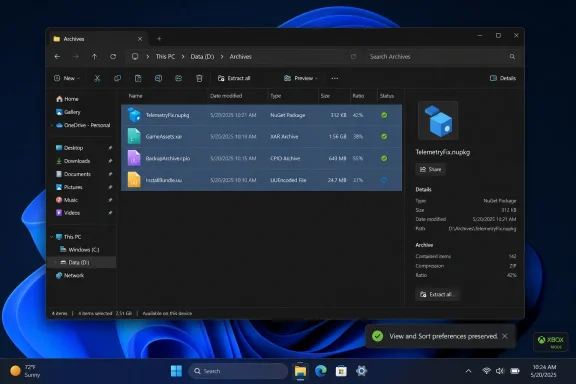Dismiss the preferences preserved notification
The width and height of the screenshot is (576, 384).
505,336
